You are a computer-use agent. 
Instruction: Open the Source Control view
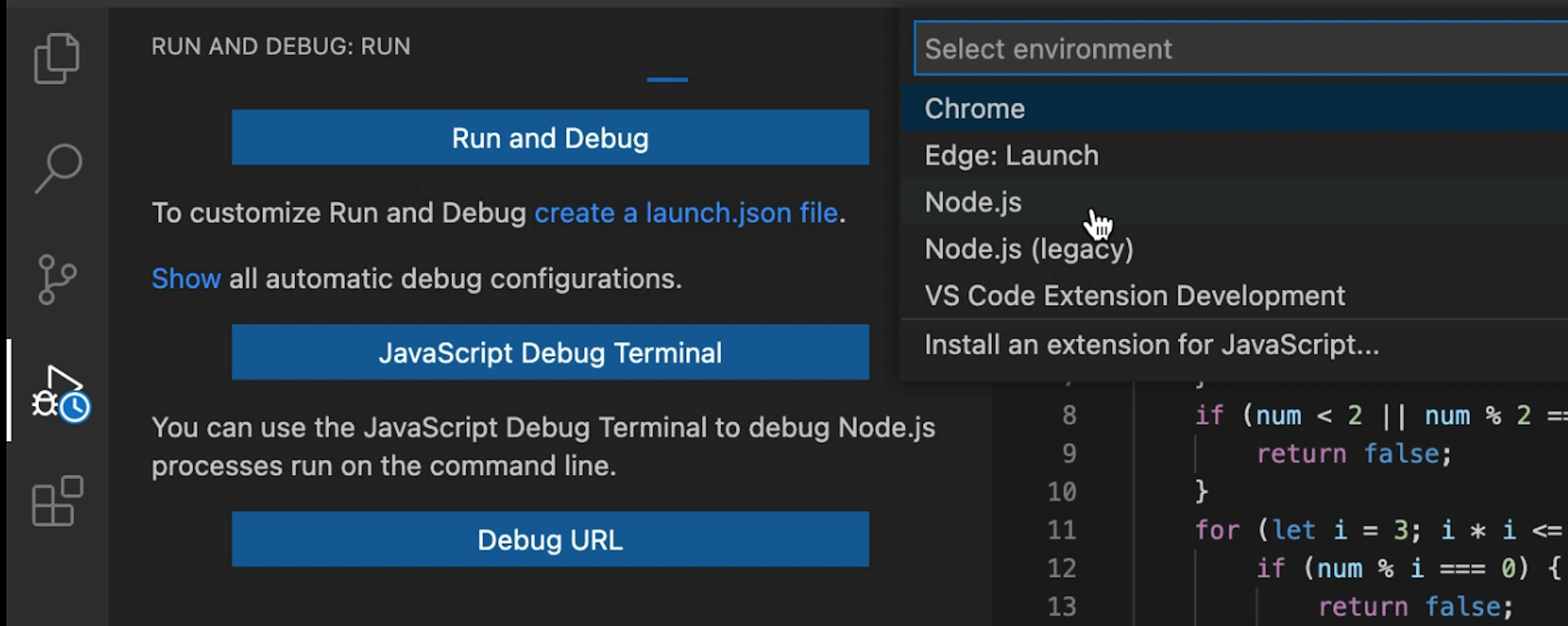tap(57, 279)
